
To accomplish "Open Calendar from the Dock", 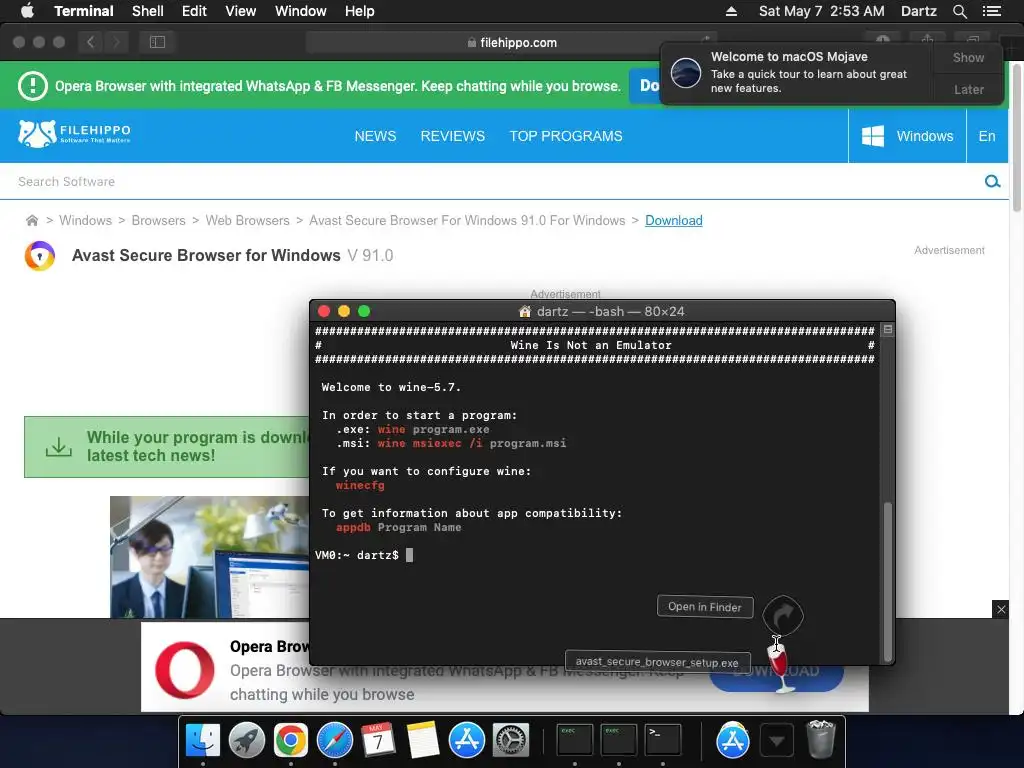I will [x=378, y=740].
